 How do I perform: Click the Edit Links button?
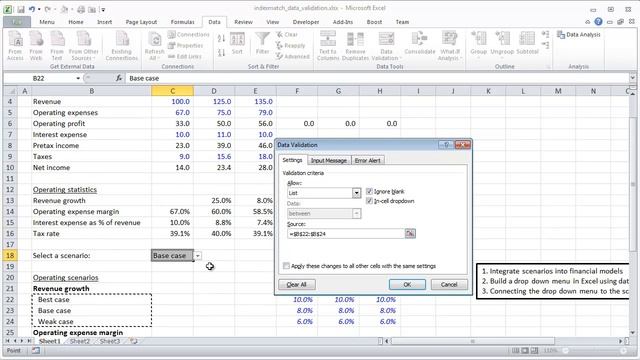[184, 56]
